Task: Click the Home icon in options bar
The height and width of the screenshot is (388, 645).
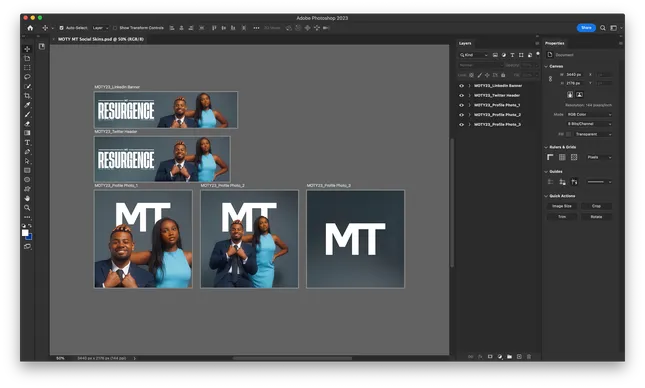Action: click(x=30, y=28)
